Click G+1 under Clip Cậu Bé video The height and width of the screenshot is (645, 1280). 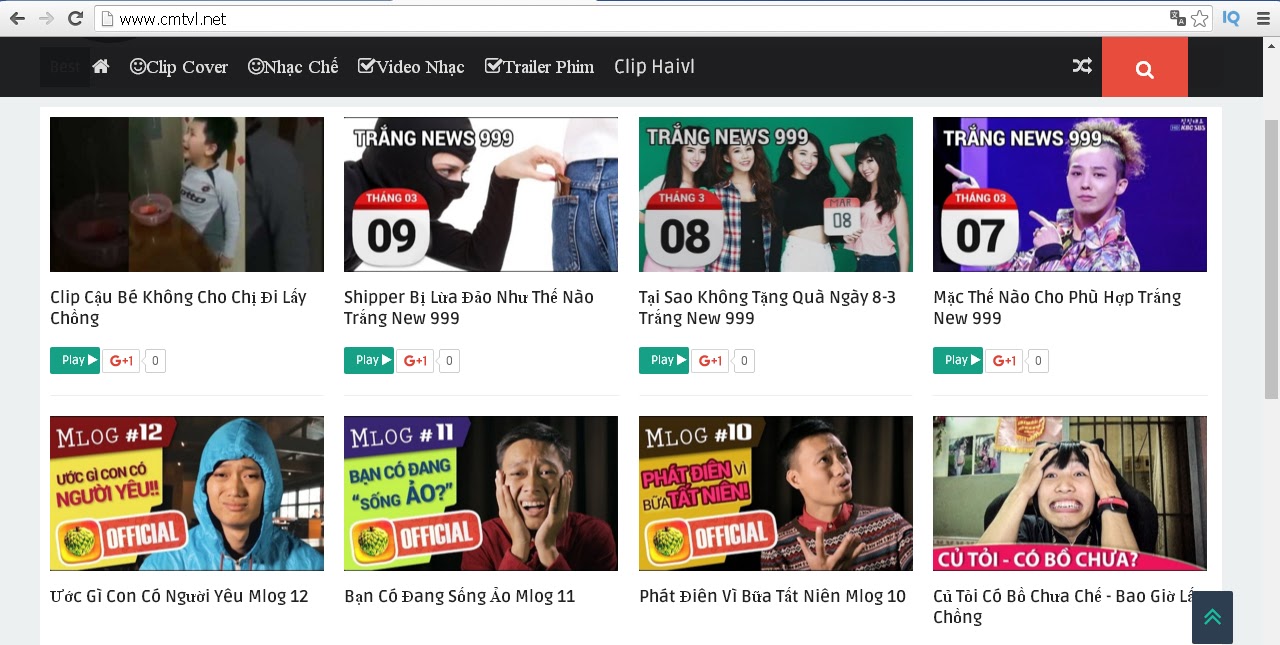point(121,361)
